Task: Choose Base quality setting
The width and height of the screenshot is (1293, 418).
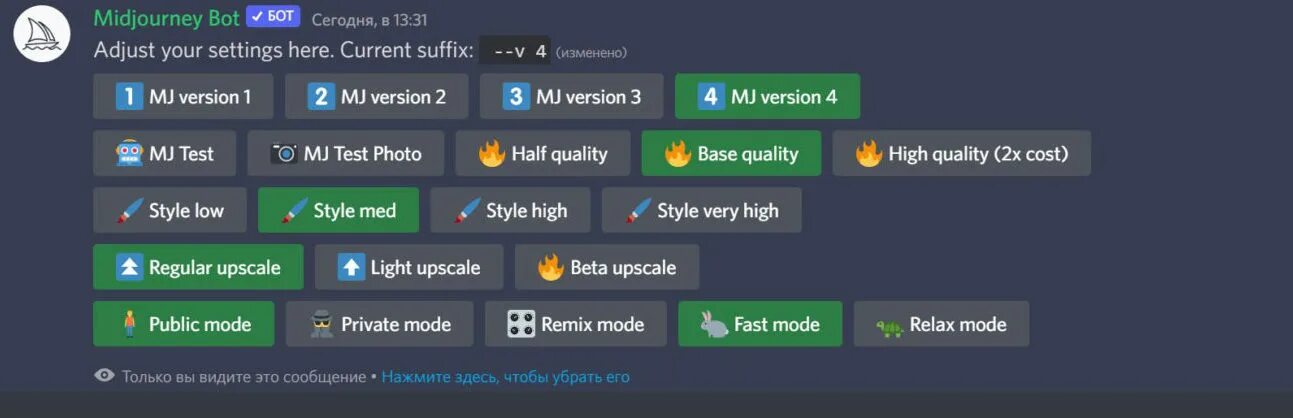Action: (x=731, y=153)
